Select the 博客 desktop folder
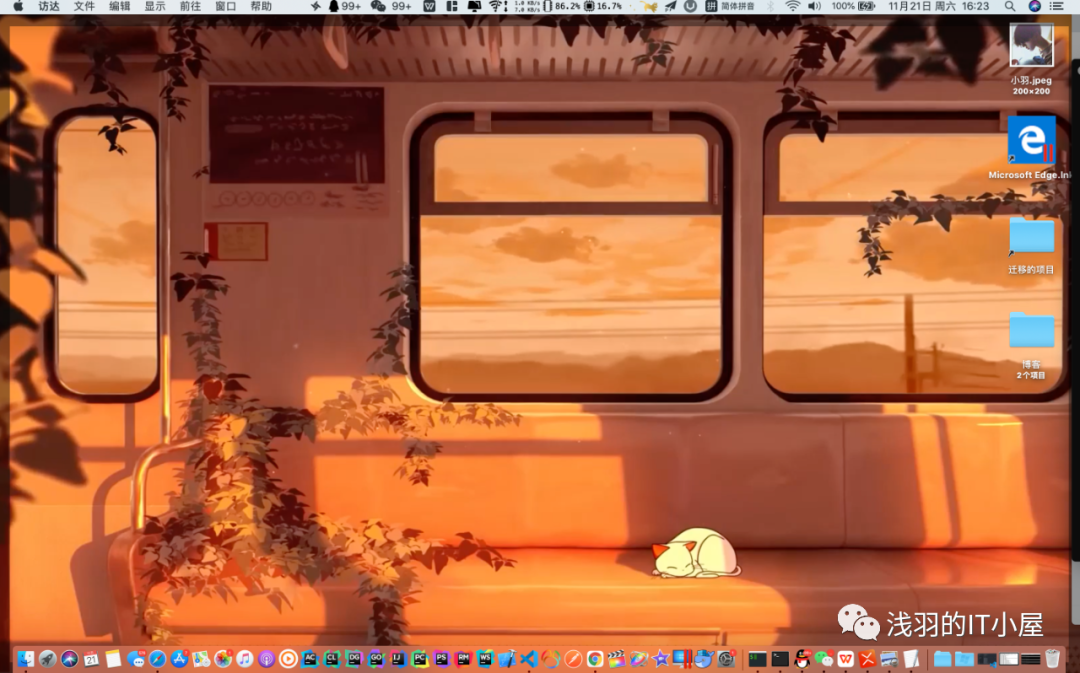This screenshot has width=1080, height=673. (x=1031, y=346)
